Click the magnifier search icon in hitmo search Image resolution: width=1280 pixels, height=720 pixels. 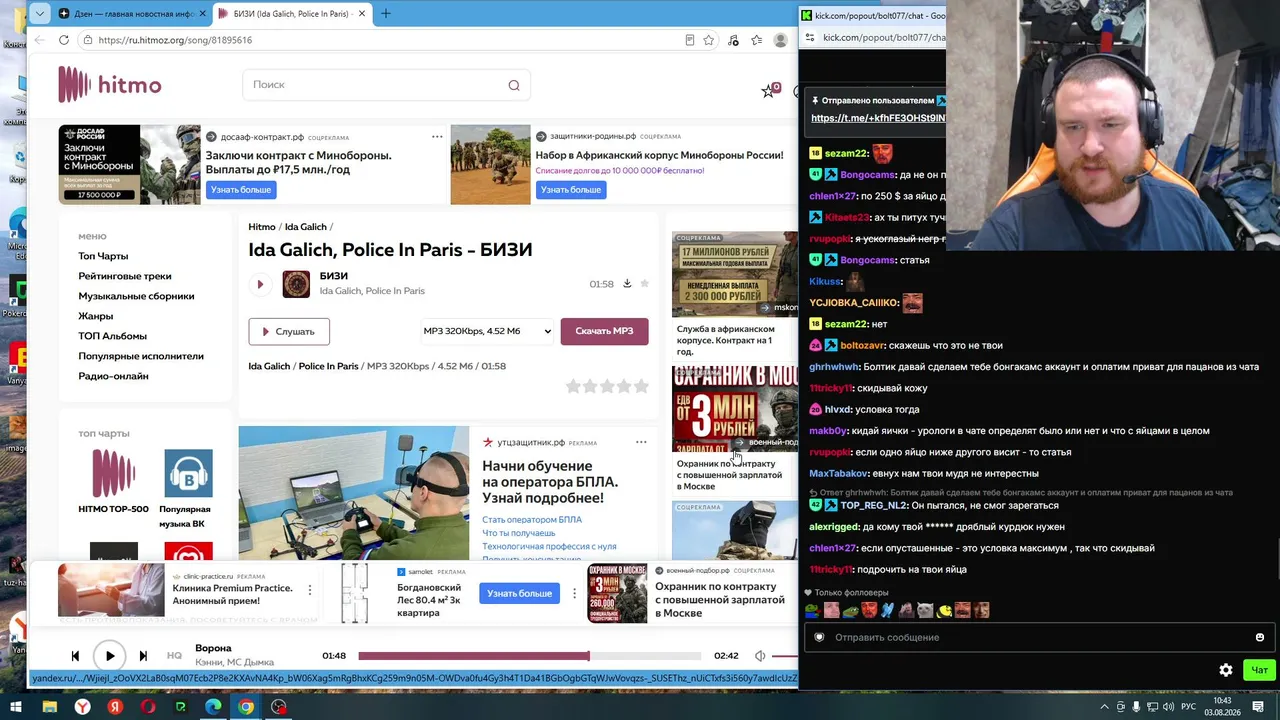click(514, 85)
